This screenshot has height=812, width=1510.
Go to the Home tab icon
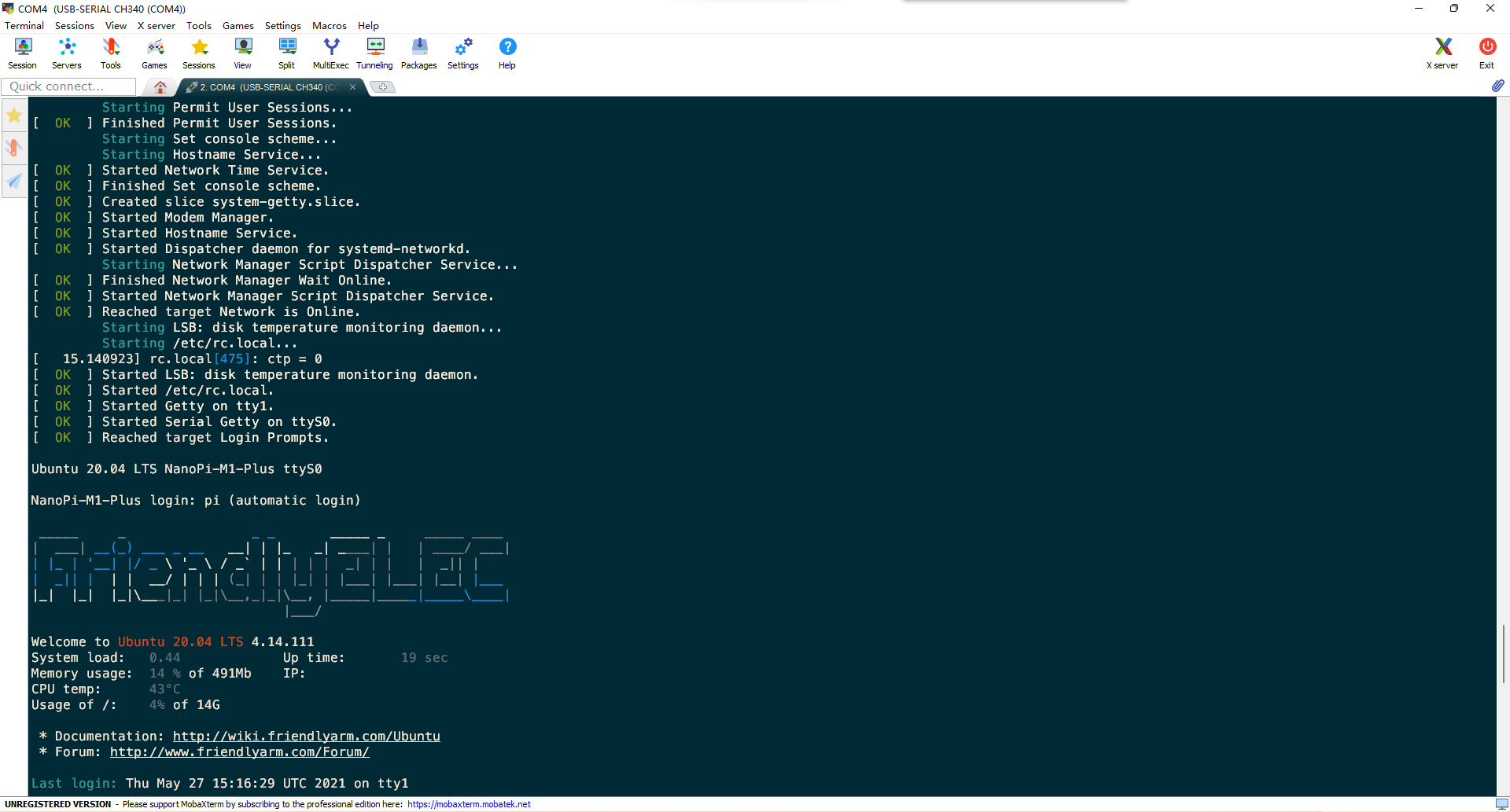[x=160, y=86]
